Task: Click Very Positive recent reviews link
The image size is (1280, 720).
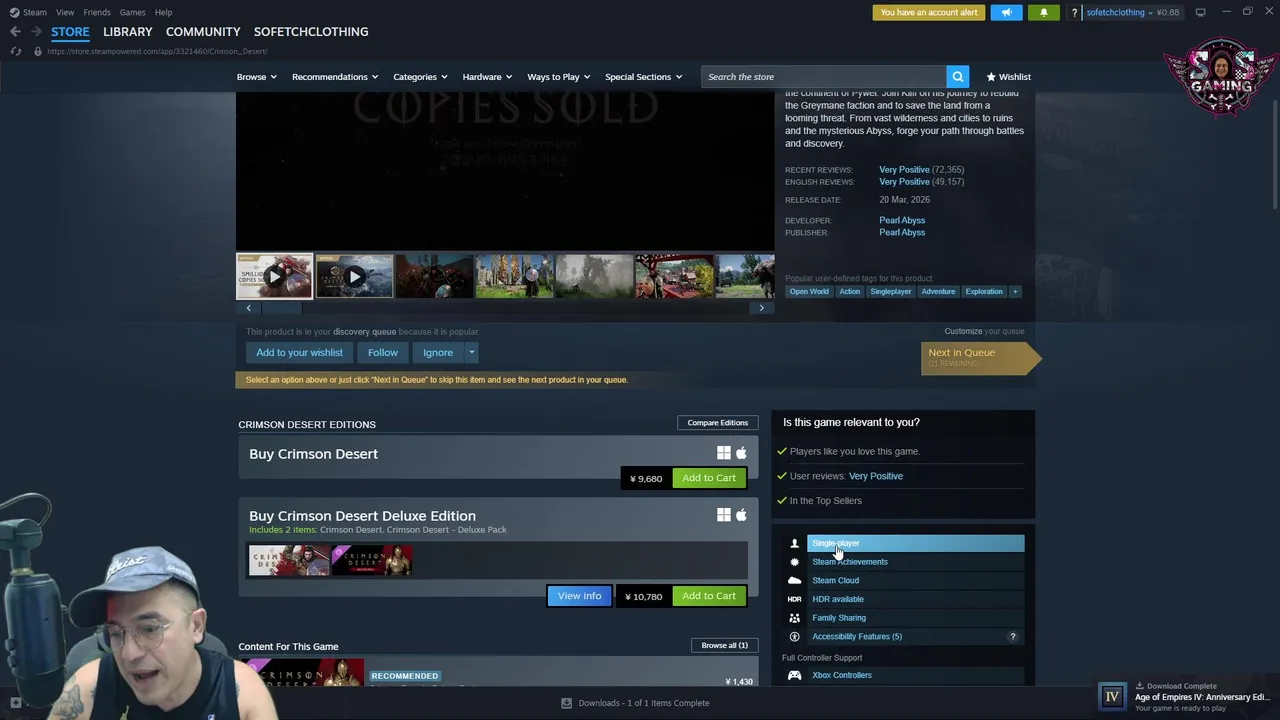Action: pyautogui.click(x=904, y=170)
